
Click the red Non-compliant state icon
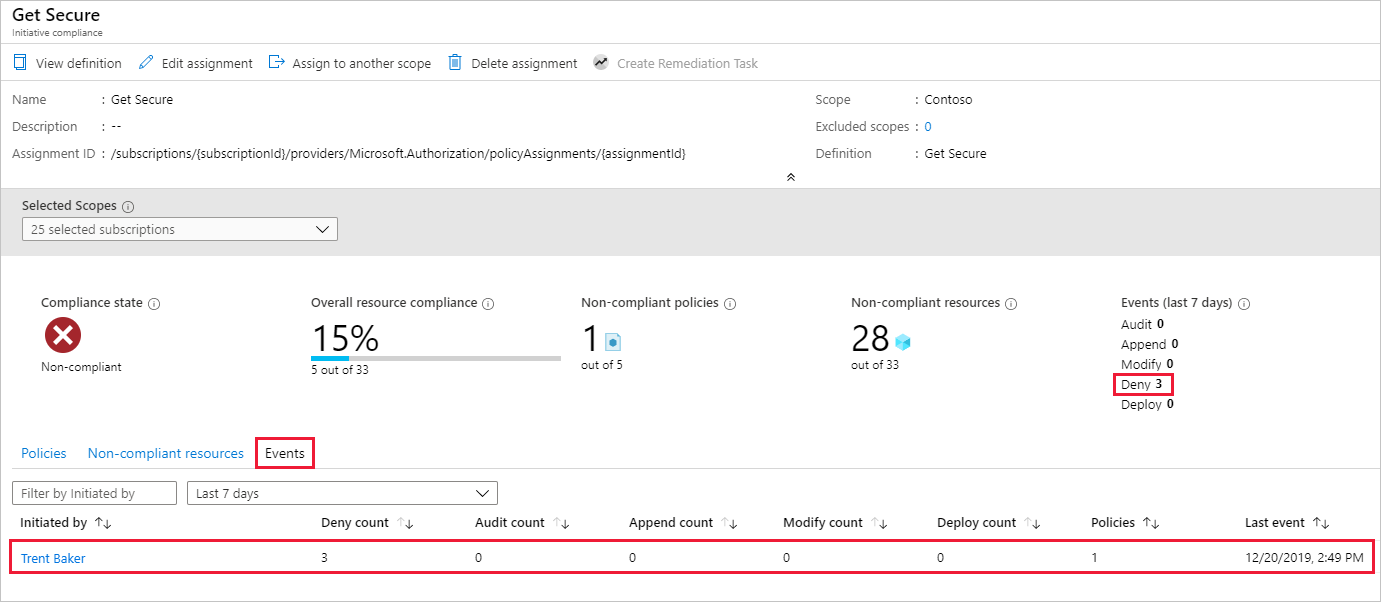click(x=62, y=336)
